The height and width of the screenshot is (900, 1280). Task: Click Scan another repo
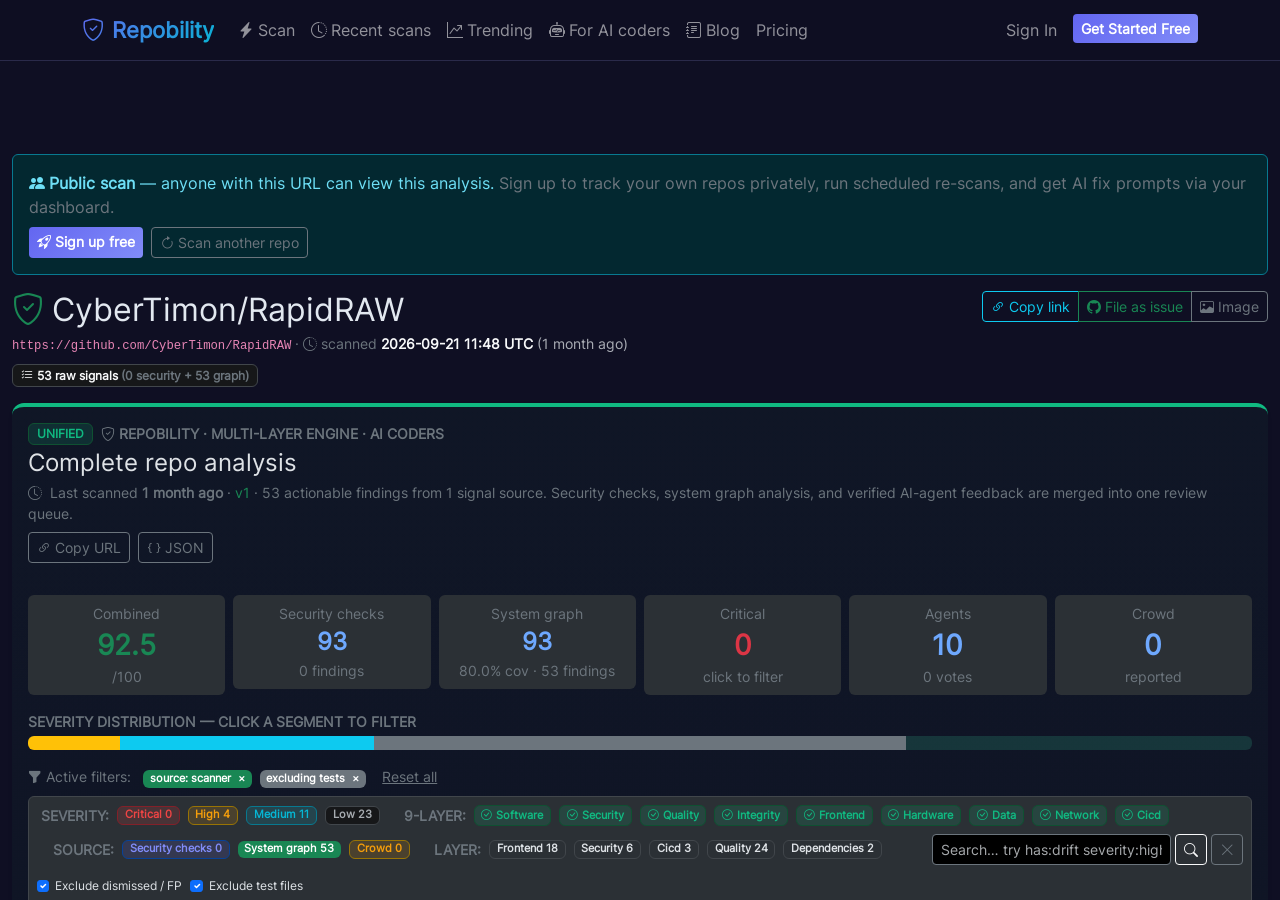(229, 242)
